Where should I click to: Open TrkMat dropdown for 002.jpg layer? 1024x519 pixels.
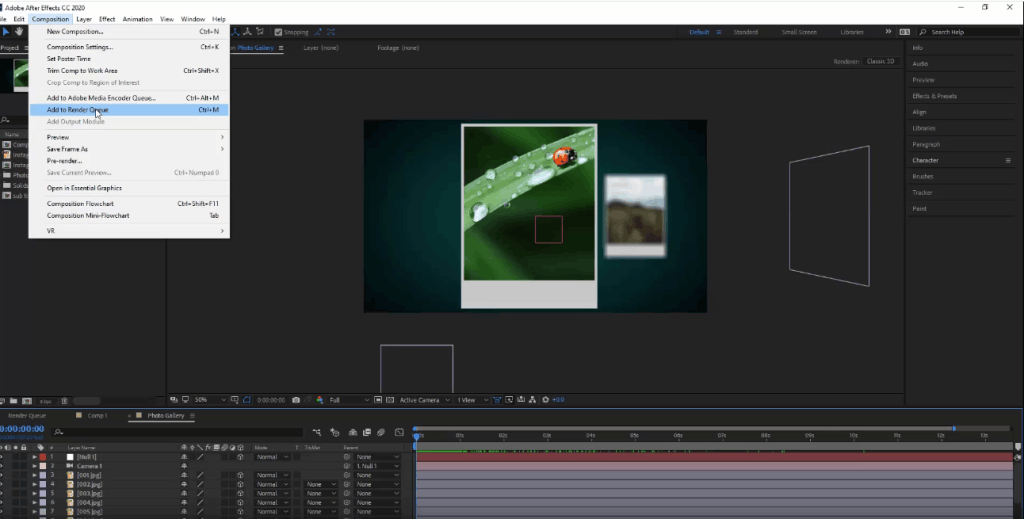pos(320,484)
